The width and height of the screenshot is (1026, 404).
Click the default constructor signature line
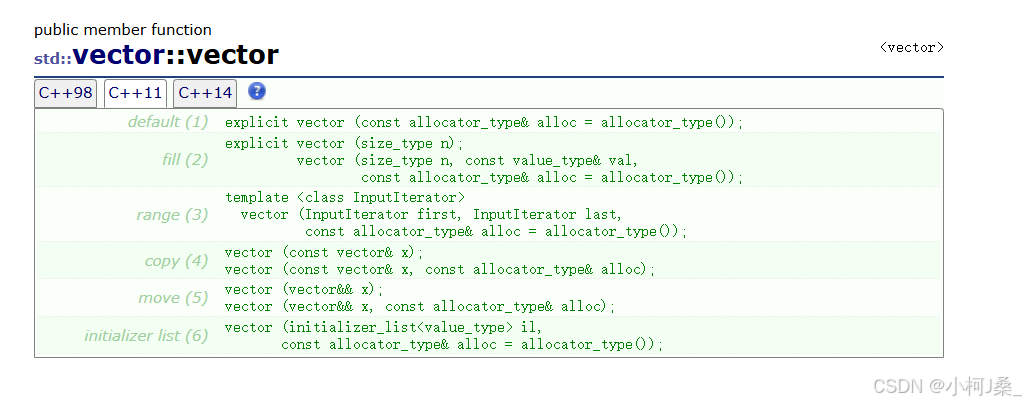pos(484,122)
